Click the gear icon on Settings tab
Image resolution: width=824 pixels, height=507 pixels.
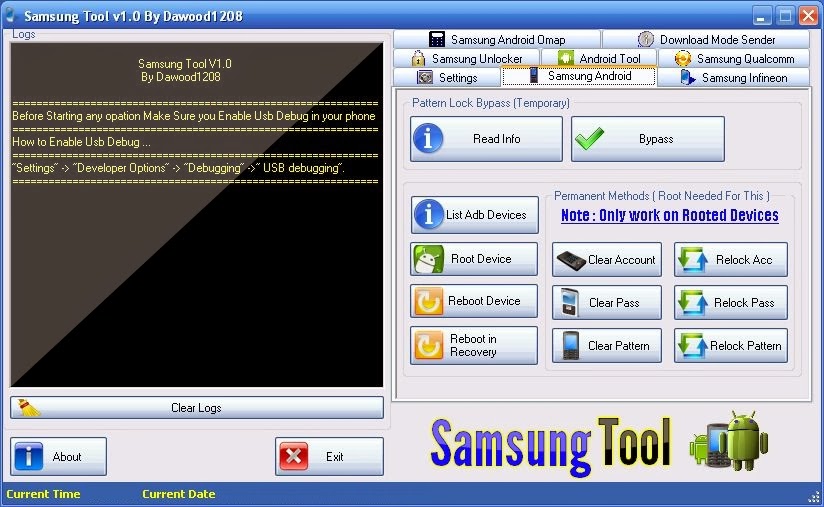425,77
